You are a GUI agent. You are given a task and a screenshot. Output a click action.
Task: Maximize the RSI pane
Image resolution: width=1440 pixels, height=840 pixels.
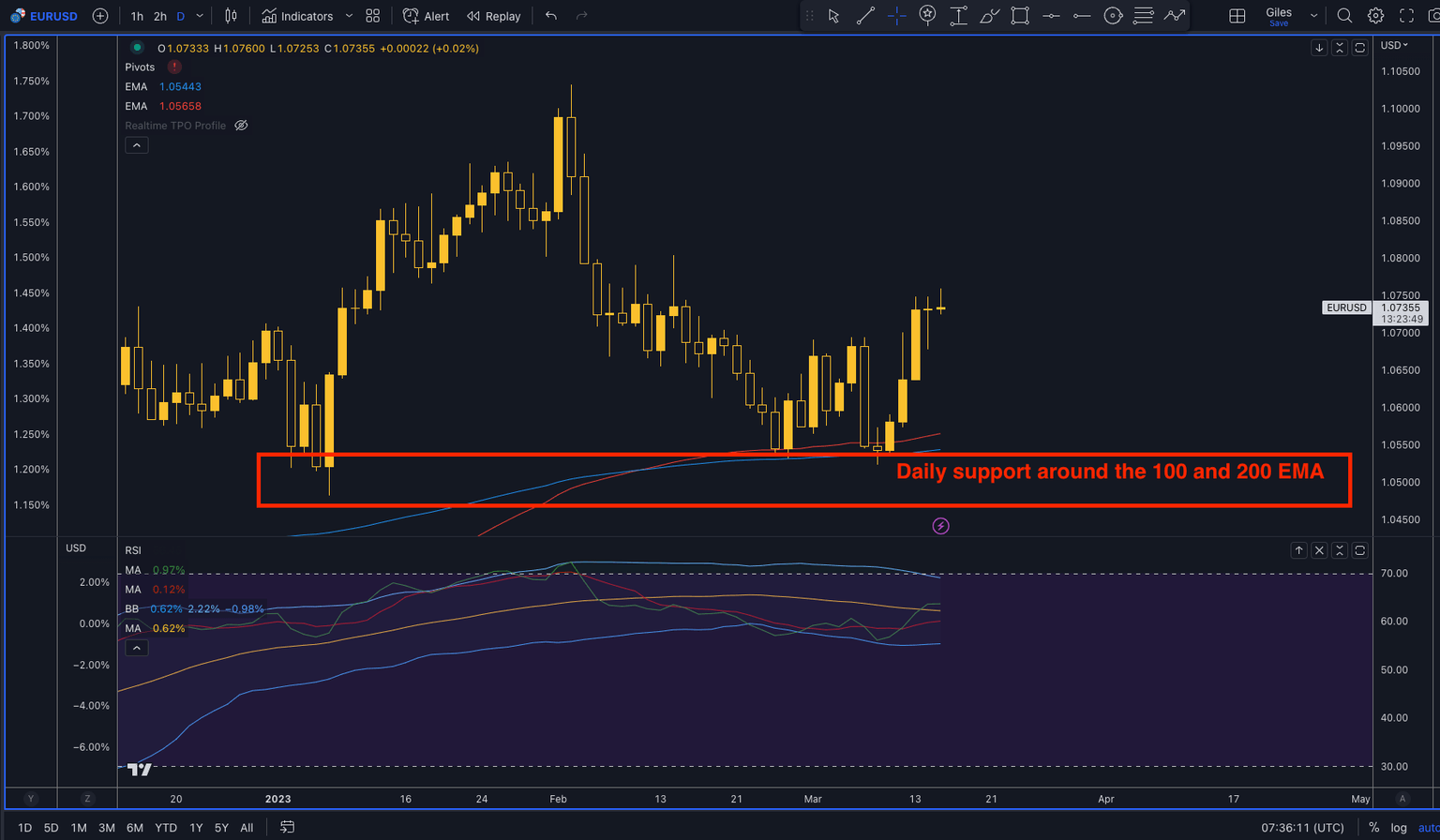(1360, 550)
